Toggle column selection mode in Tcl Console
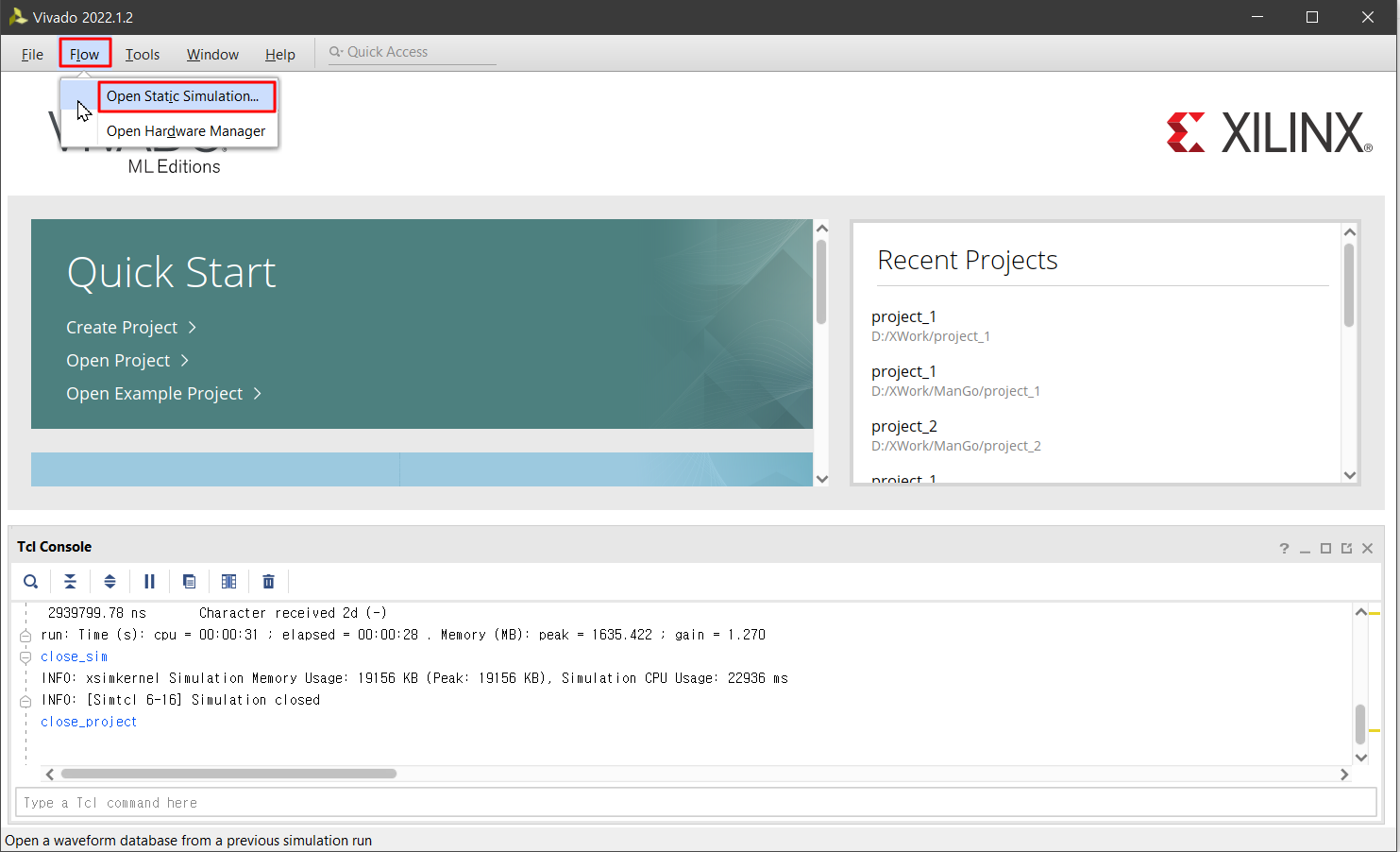Image resolution: width=1400 pixels, height=852 pixels. click(x=228, y=582)
